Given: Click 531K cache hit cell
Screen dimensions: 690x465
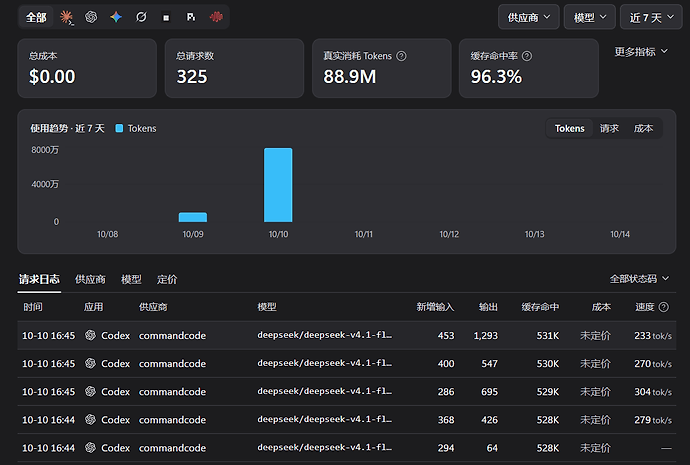Looking at the screenshot, I should pos(548,336).
